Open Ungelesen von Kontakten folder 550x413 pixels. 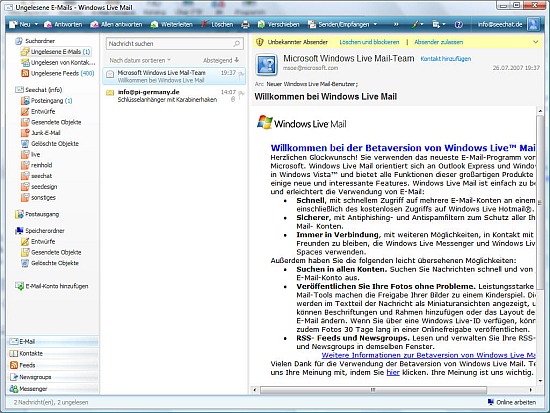point(58,63)
